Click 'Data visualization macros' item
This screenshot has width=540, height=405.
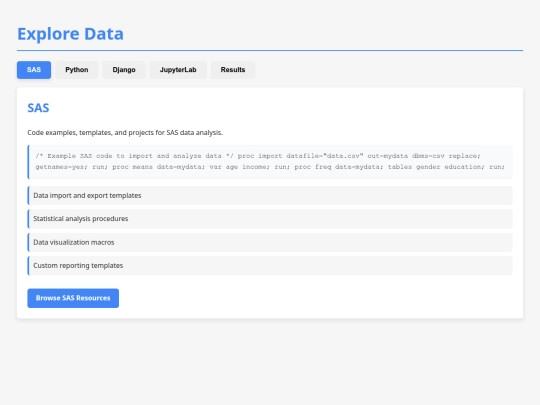tap(270, 242)
